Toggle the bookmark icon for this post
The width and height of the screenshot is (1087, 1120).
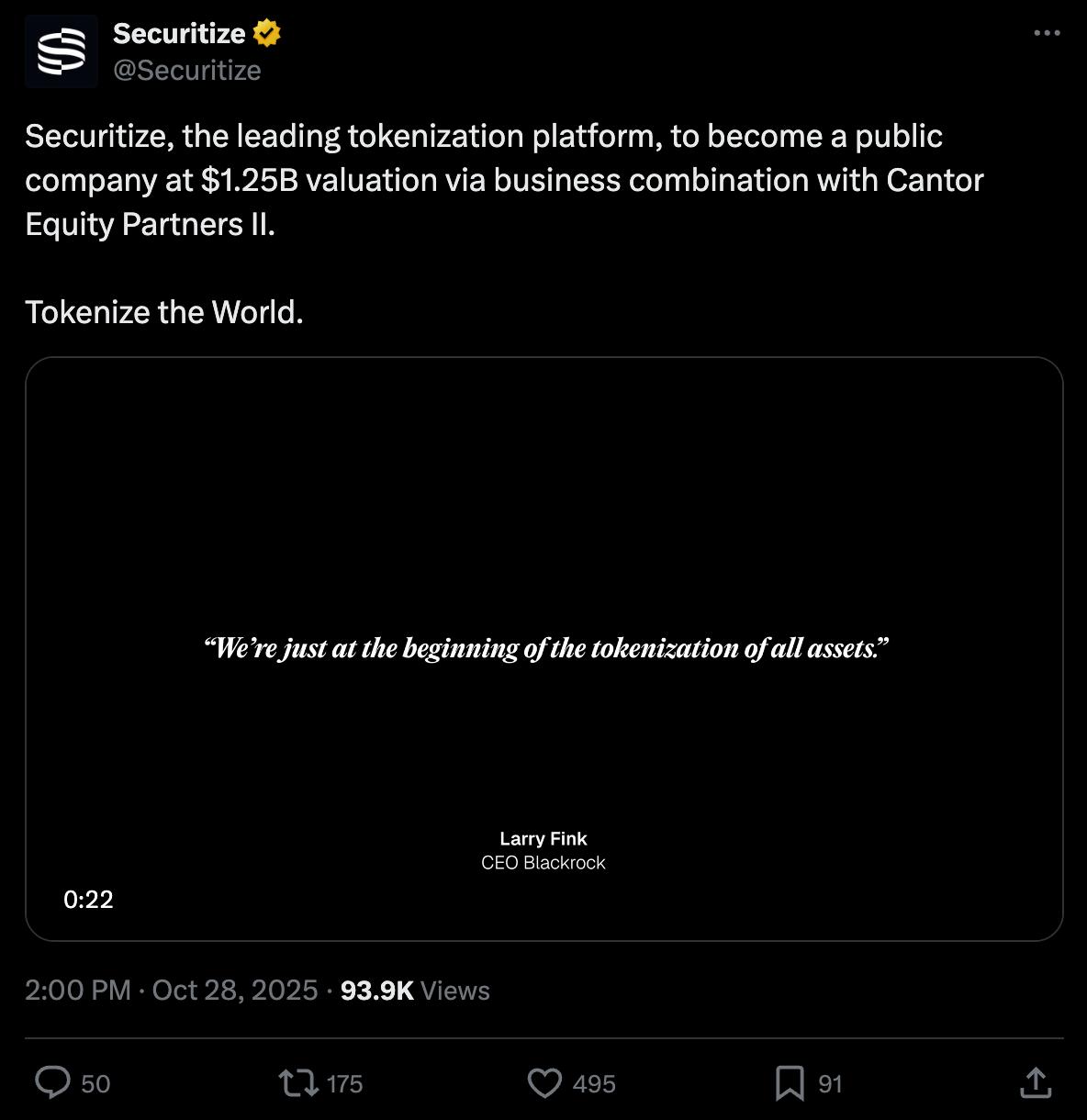[790, 1083]
